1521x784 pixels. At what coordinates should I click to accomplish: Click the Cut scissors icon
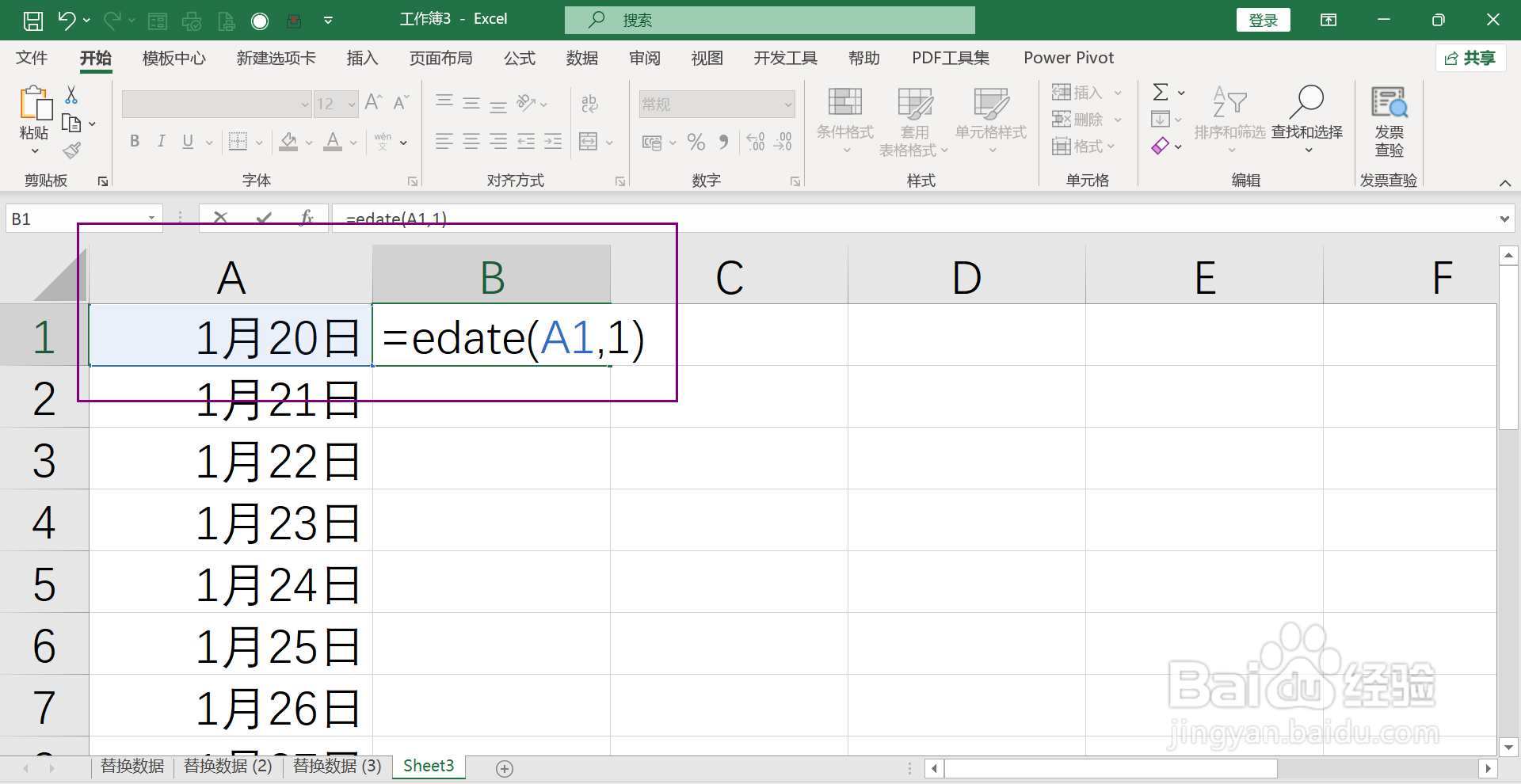(71, 95)
